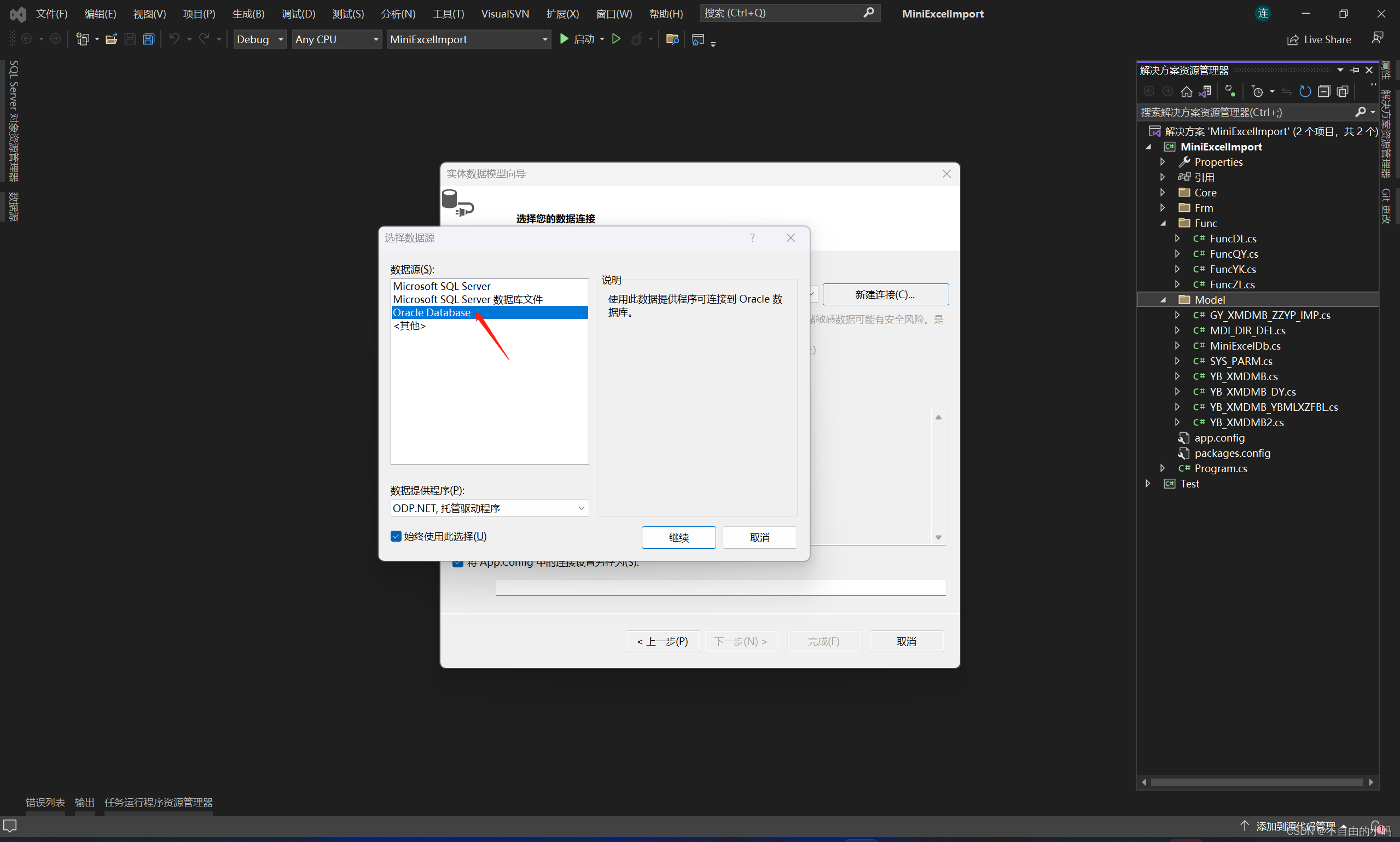Toggle 将App.Config中的连接设置另存为 checkbox
This screenshot has height=842, width=1400.
[457, 562]
